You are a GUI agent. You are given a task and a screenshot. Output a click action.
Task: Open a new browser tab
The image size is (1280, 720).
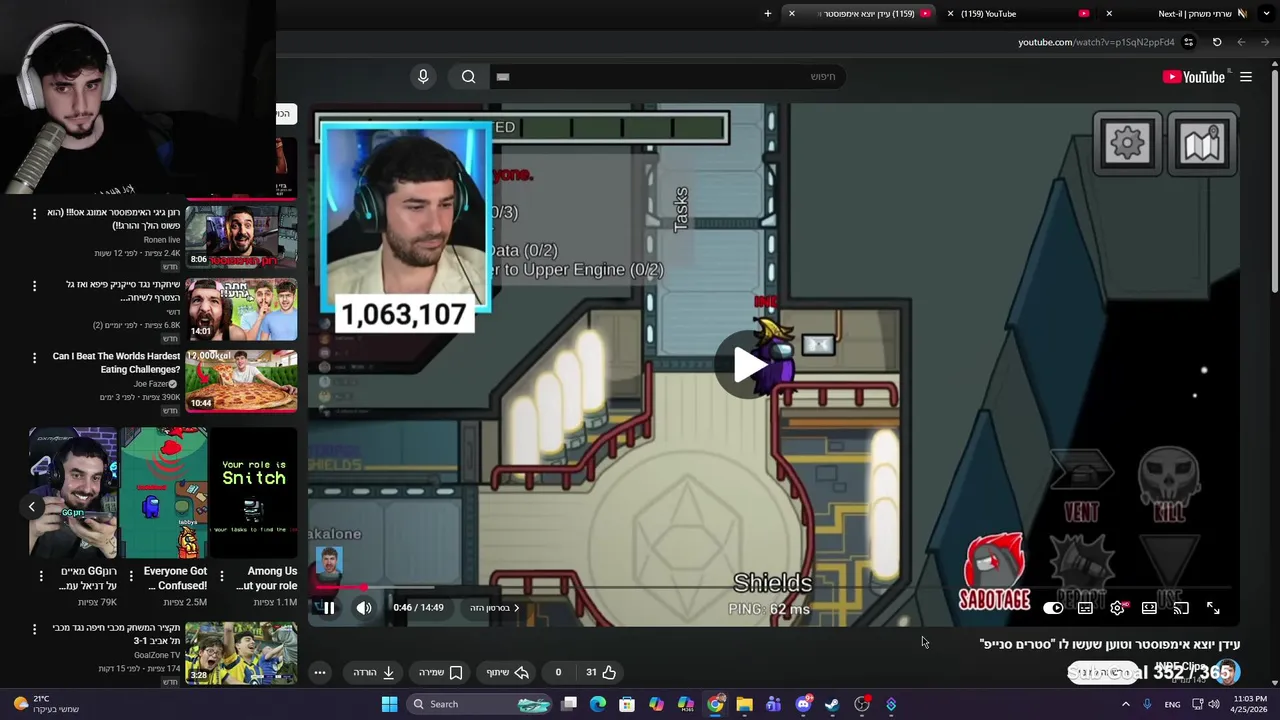(x=768, y=14)
